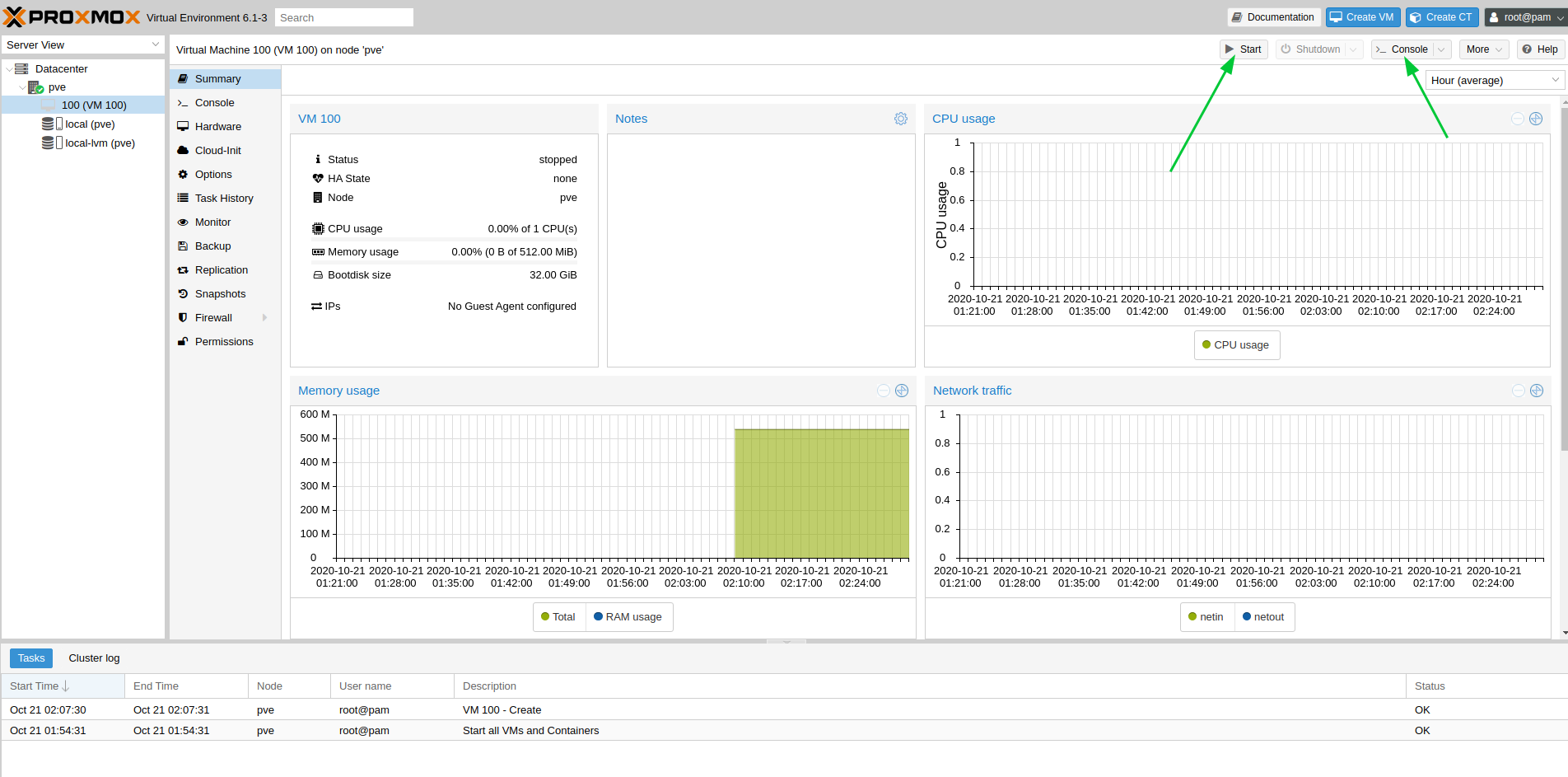The image size is (1568, 777).
Task: Click the Hardware monitor icon in side menu
Action: 183,126
